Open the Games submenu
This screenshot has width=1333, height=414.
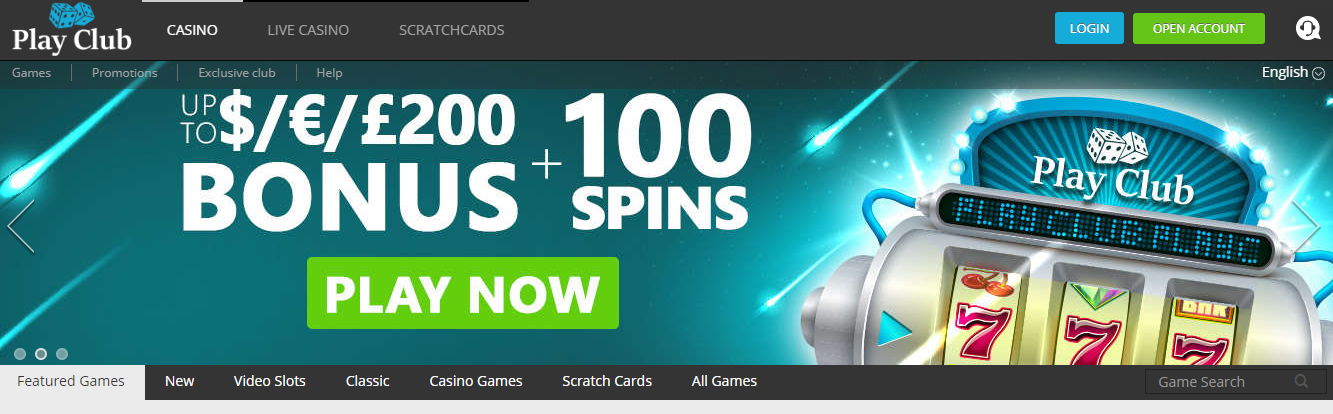click(x=32, y=73)
